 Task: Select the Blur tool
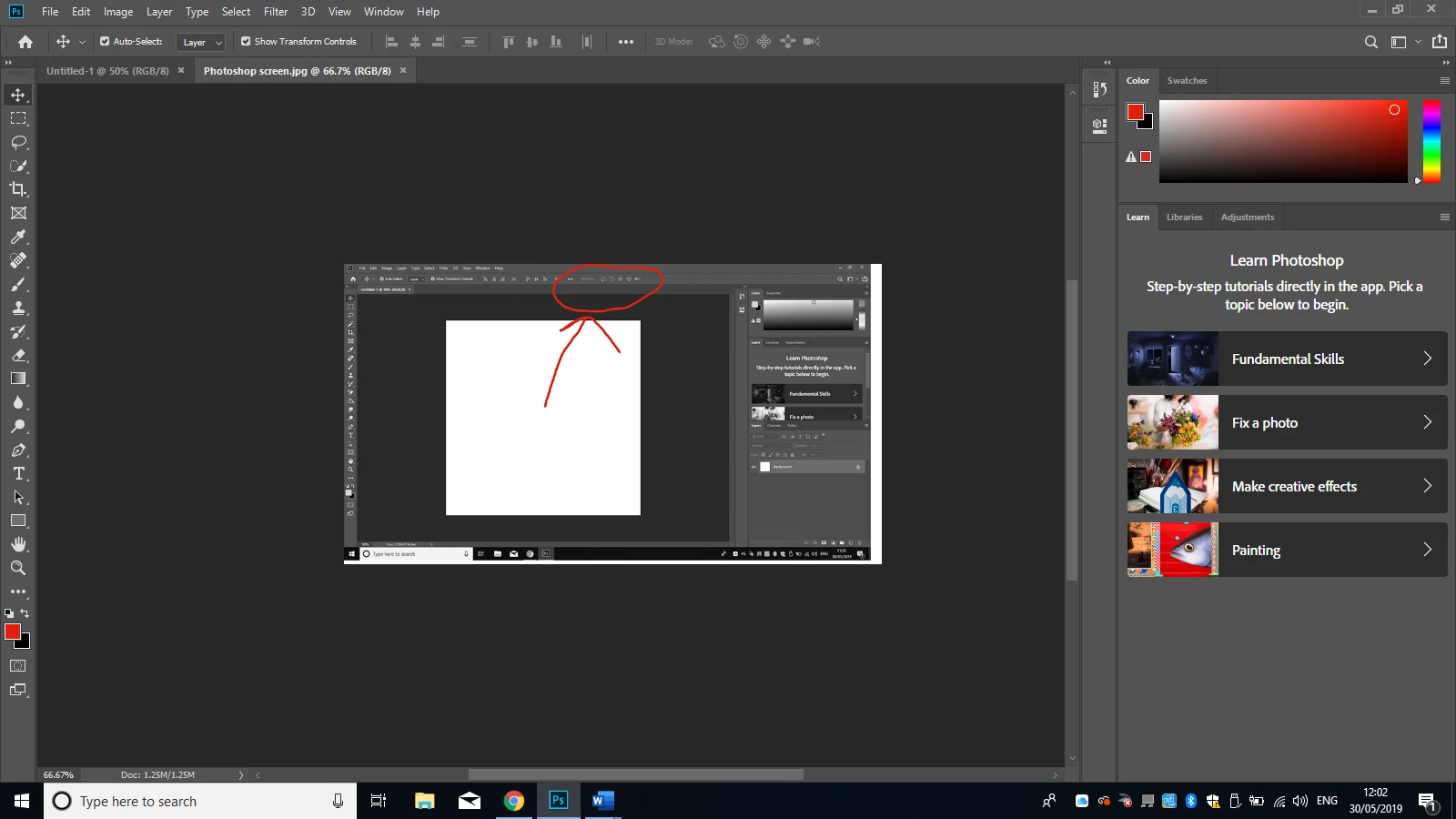(x=18, y=402)
